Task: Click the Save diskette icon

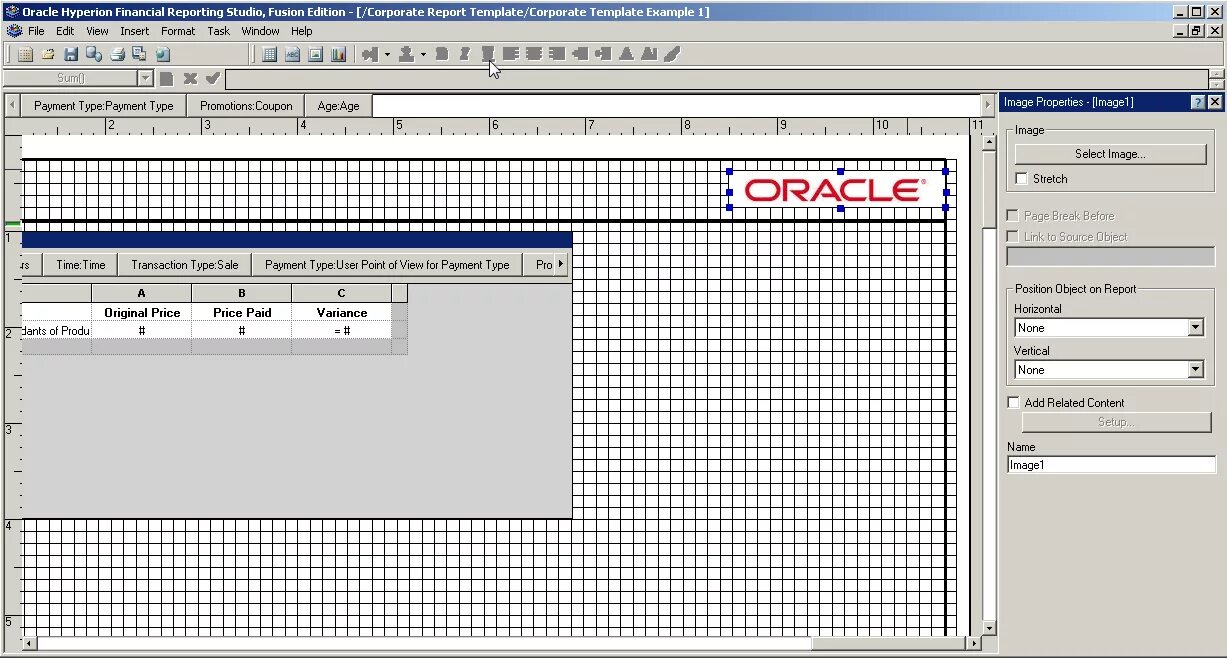Action: (x=71, y=54)
